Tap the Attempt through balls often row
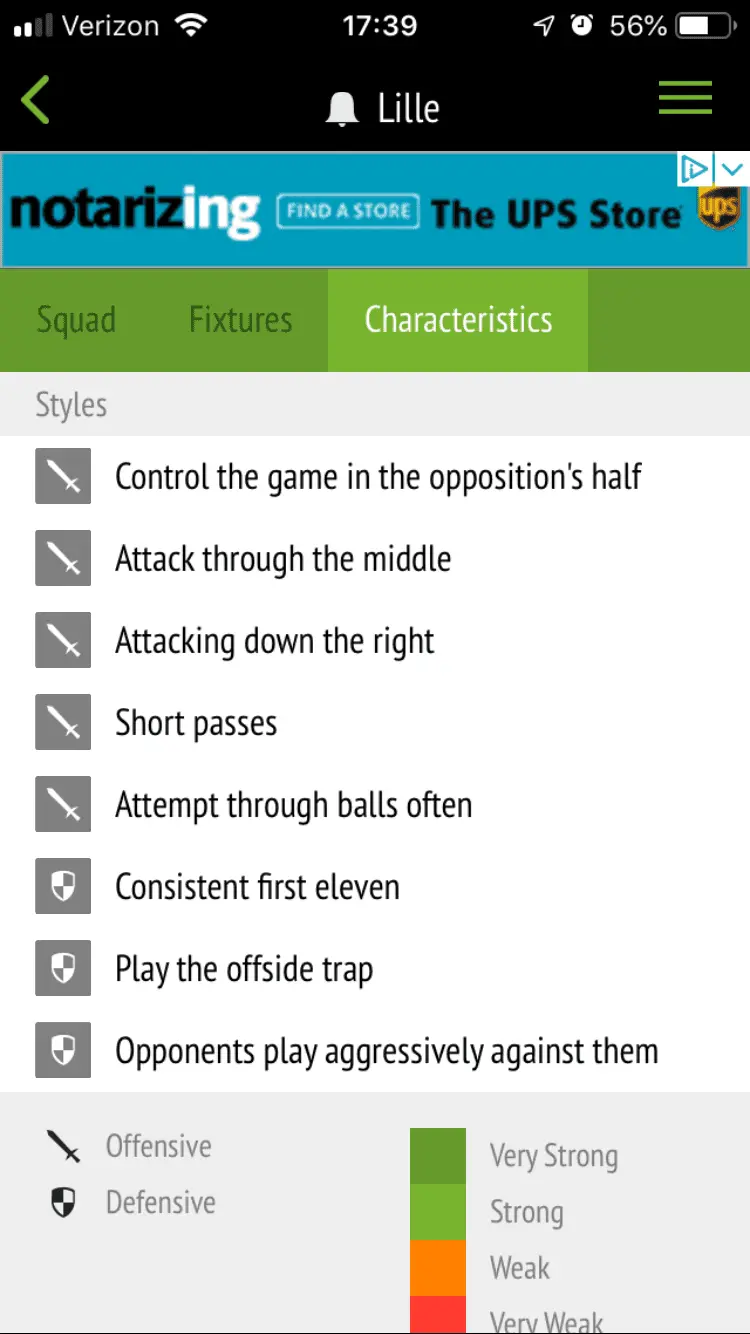Image resolution: width=750 pixels, height=1334 pixels. [x=293, y=805]
